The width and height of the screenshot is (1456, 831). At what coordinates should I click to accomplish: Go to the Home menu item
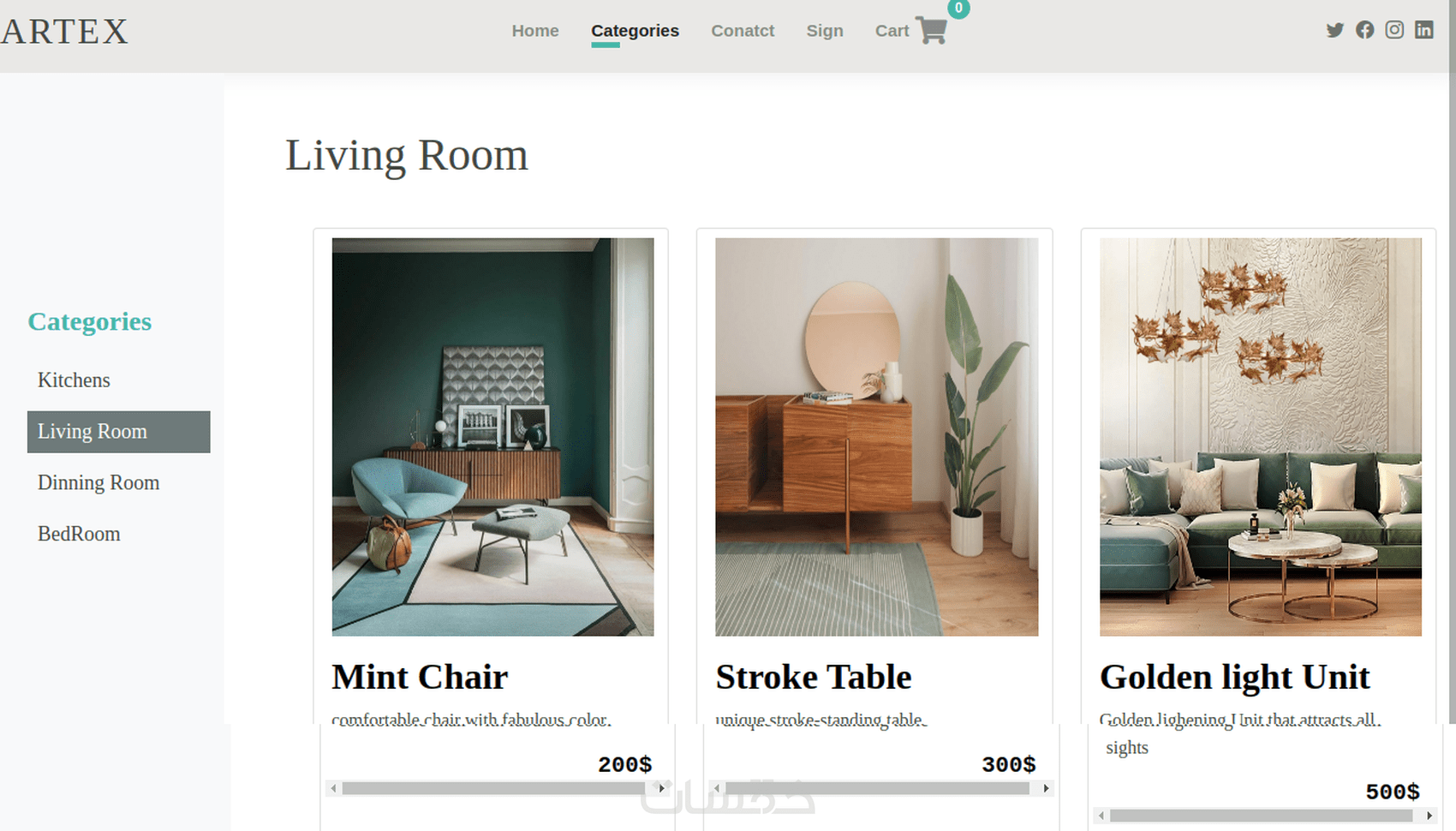coord(535,31)
